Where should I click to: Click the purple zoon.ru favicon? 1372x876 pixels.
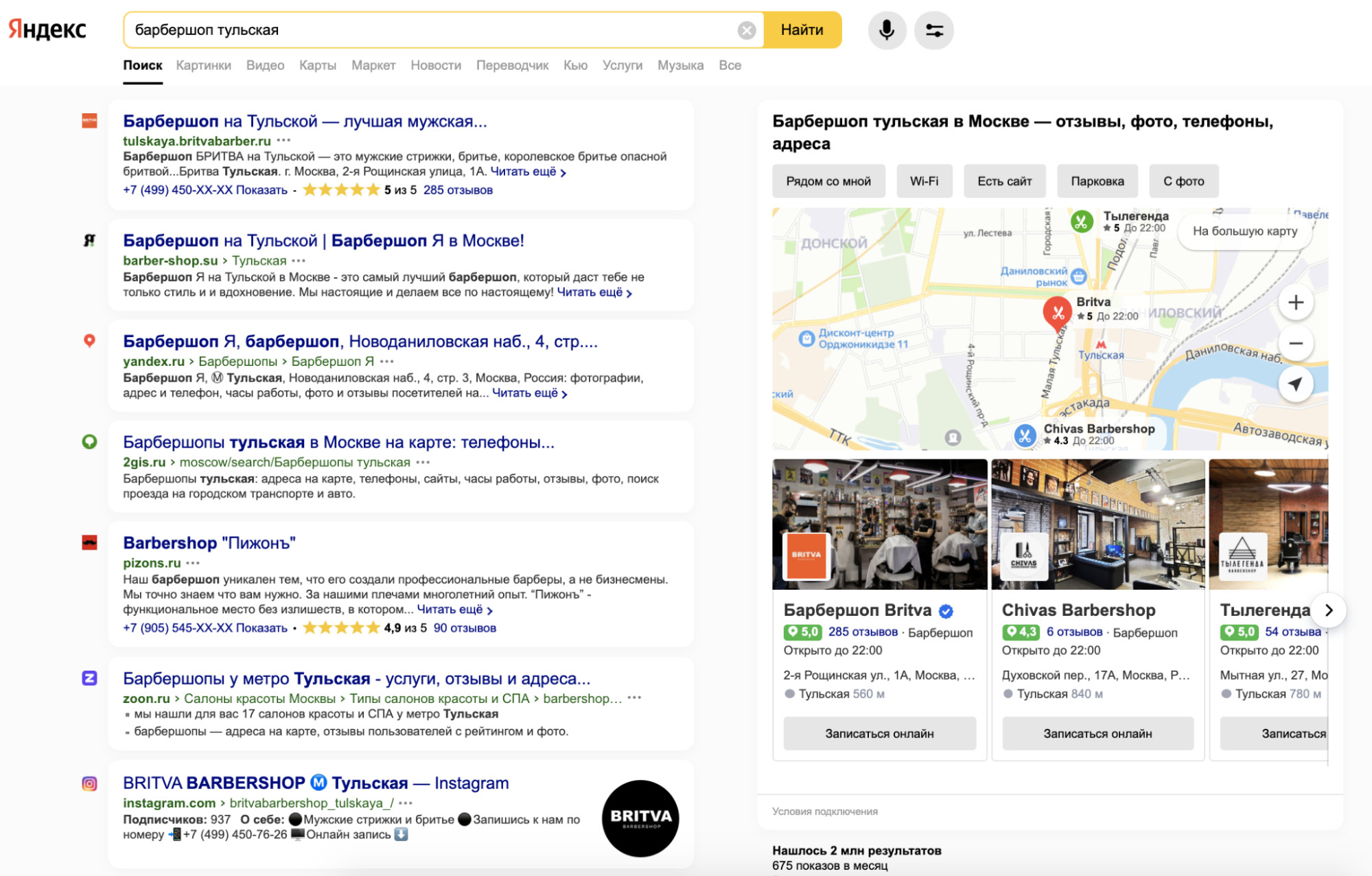pyautogui.click(x=89, y=678)
